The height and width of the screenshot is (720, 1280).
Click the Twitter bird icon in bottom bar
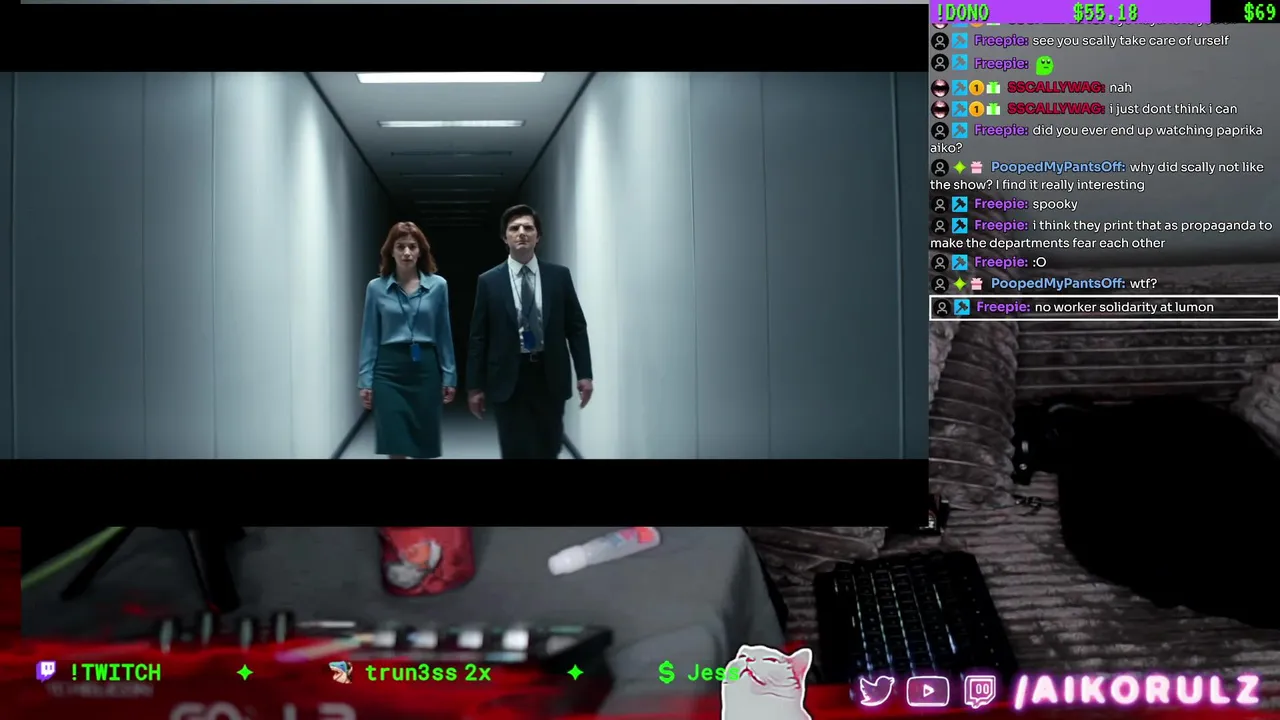click(x=876, y=691)
